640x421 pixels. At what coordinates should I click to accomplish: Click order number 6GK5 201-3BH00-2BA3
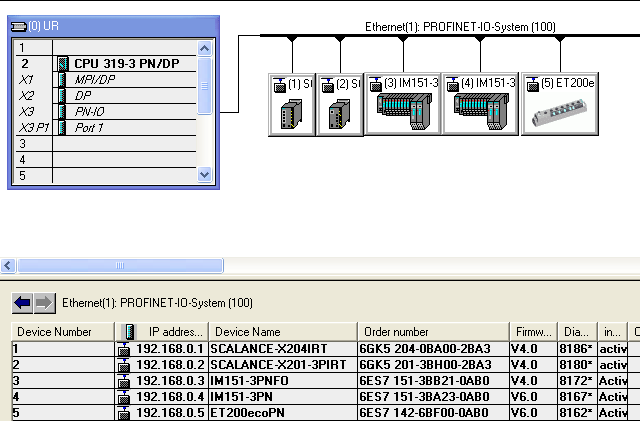click(433, 365)
